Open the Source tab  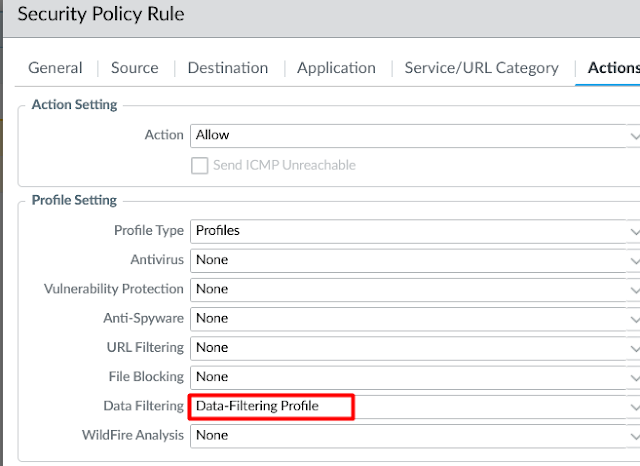point(135,68)
